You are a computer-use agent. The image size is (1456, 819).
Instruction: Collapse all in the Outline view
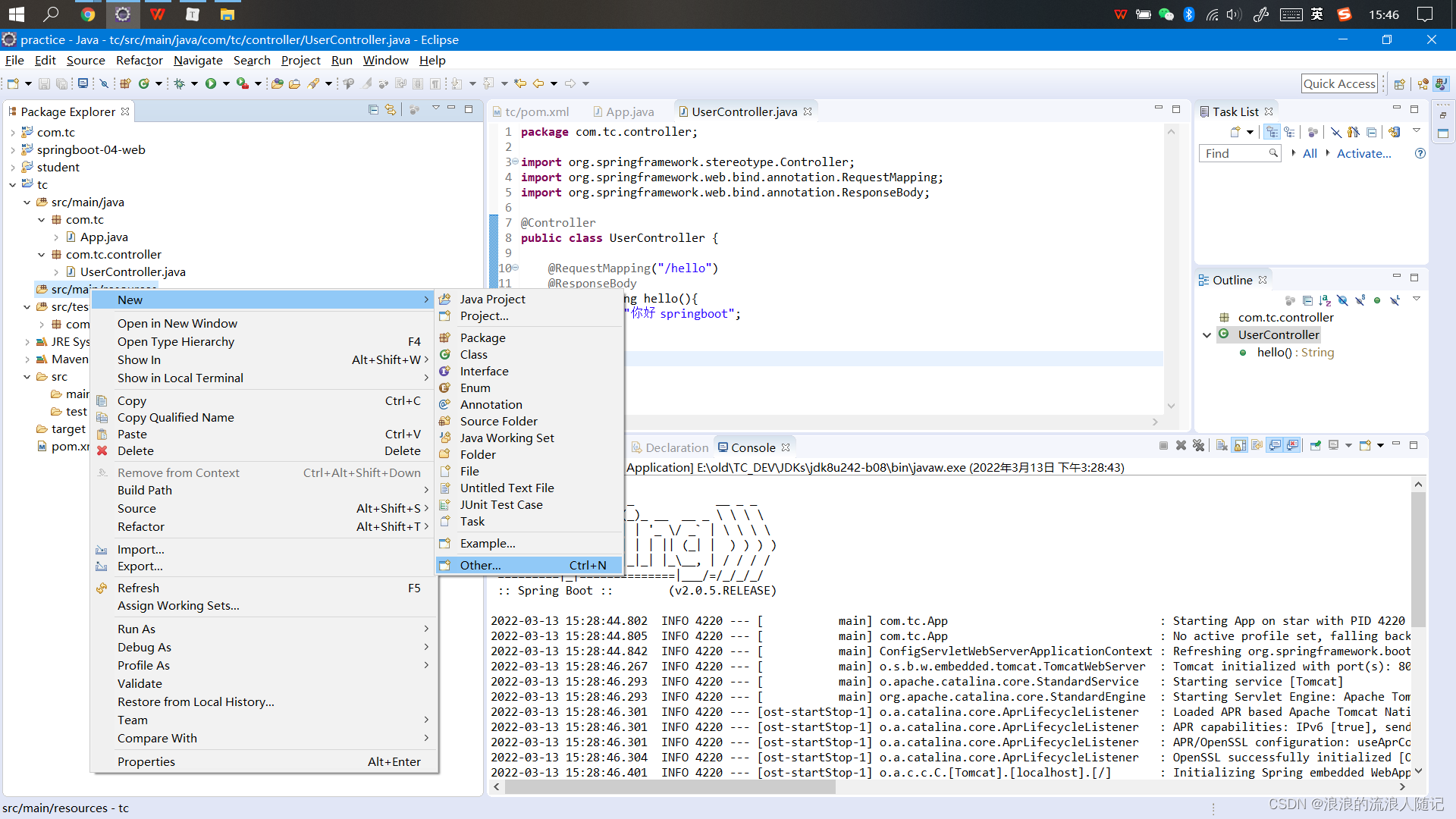[x=1308, y=300]
